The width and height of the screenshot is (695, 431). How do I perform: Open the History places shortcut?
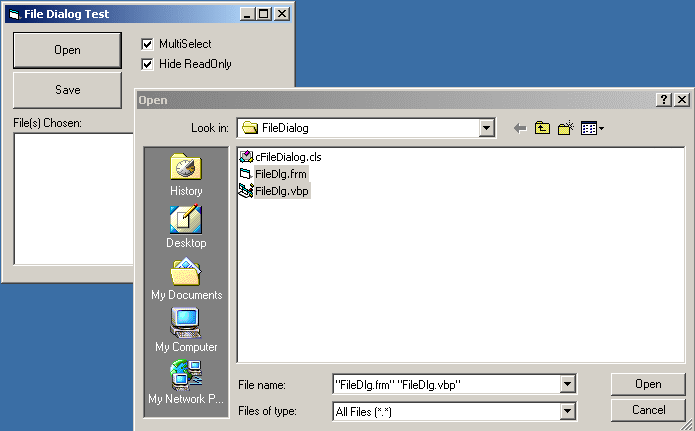[x=186, y=175]
